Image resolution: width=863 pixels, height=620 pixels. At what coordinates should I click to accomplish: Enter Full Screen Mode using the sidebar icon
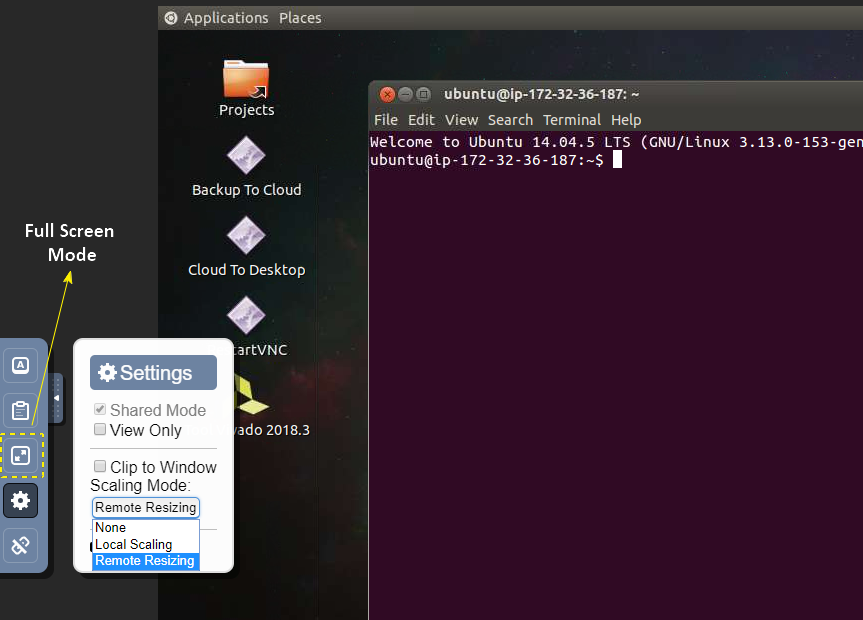(20, 455)
